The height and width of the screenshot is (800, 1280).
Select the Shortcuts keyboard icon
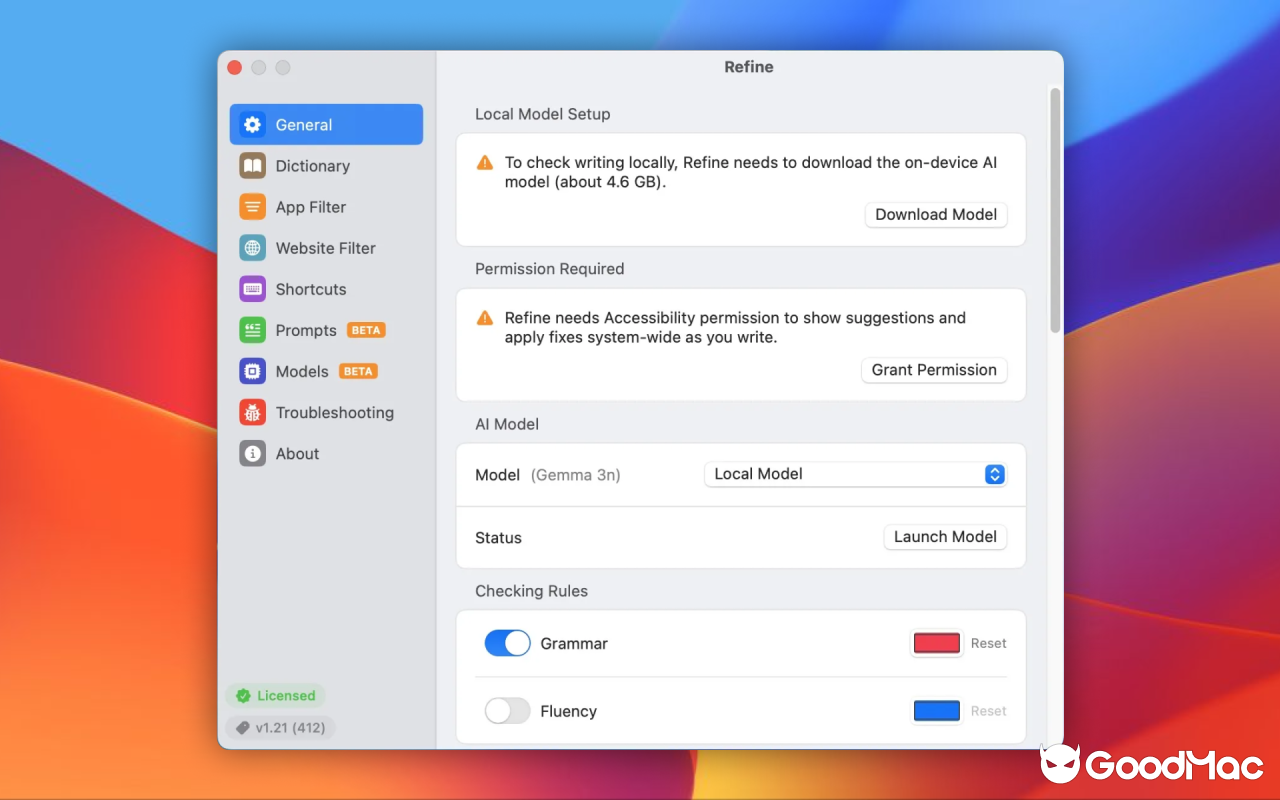click(x=251, y=288)
